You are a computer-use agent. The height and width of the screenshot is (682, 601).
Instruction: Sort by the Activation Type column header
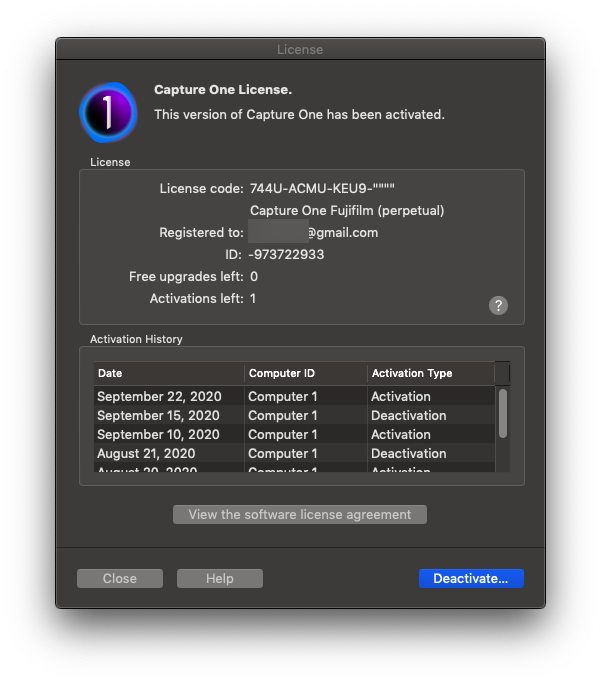point(431,373)
